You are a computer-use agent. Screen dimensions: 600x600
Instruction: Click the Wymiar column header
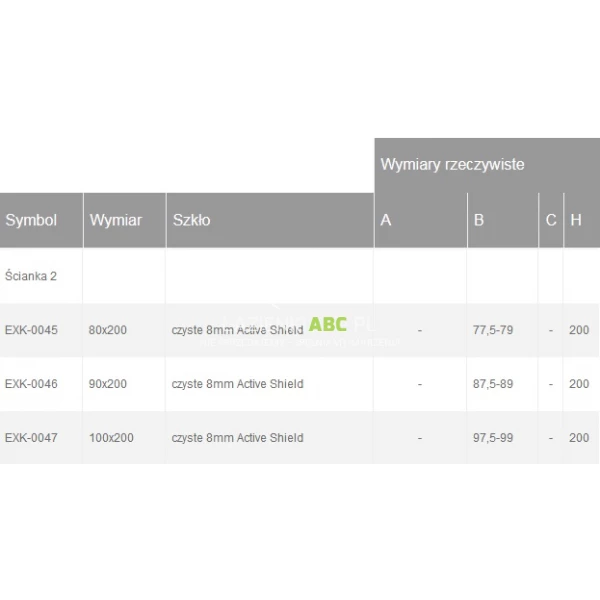pos(116,220)
